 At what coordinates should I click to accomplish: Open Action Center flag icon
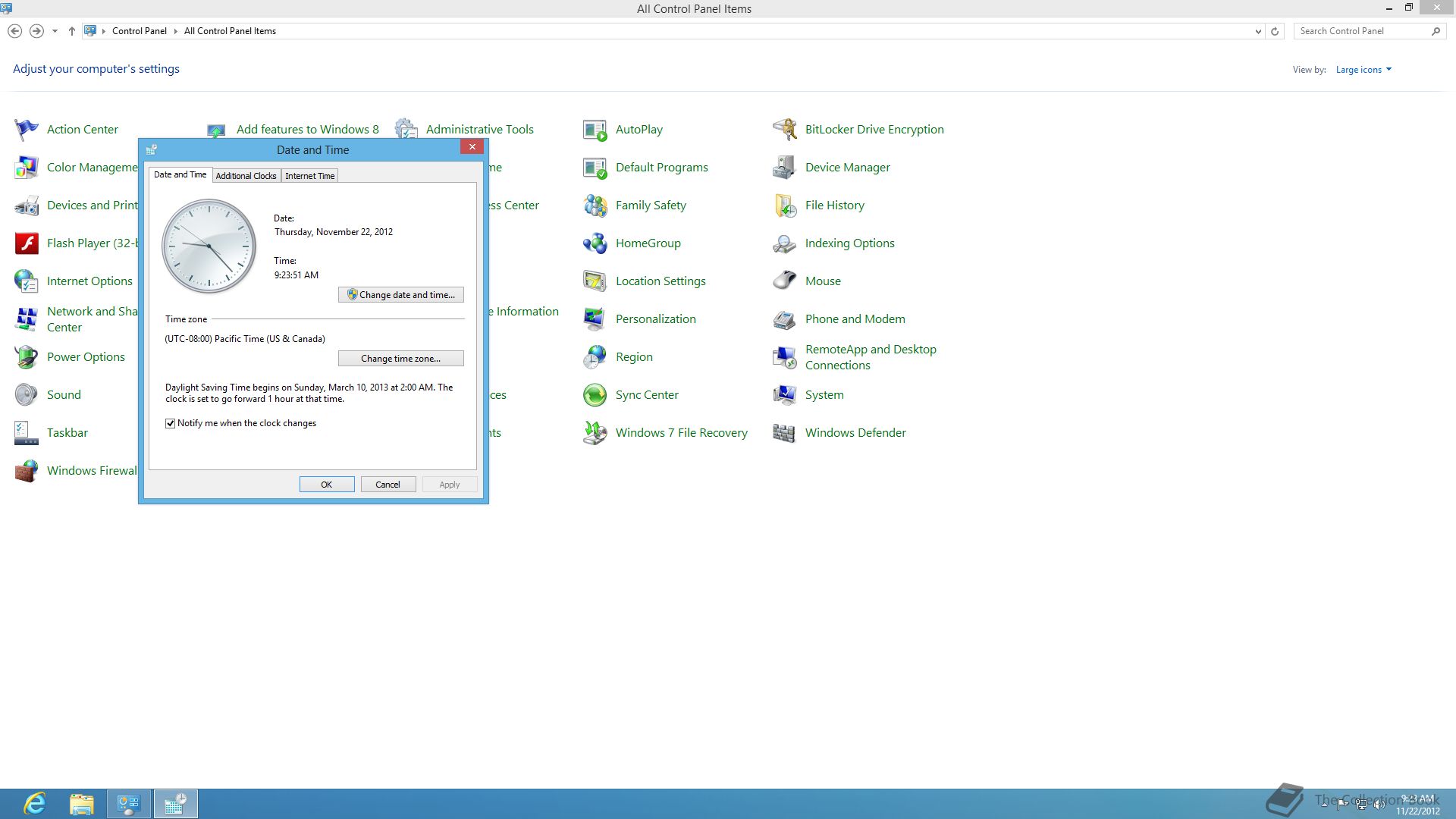[27, 130]
